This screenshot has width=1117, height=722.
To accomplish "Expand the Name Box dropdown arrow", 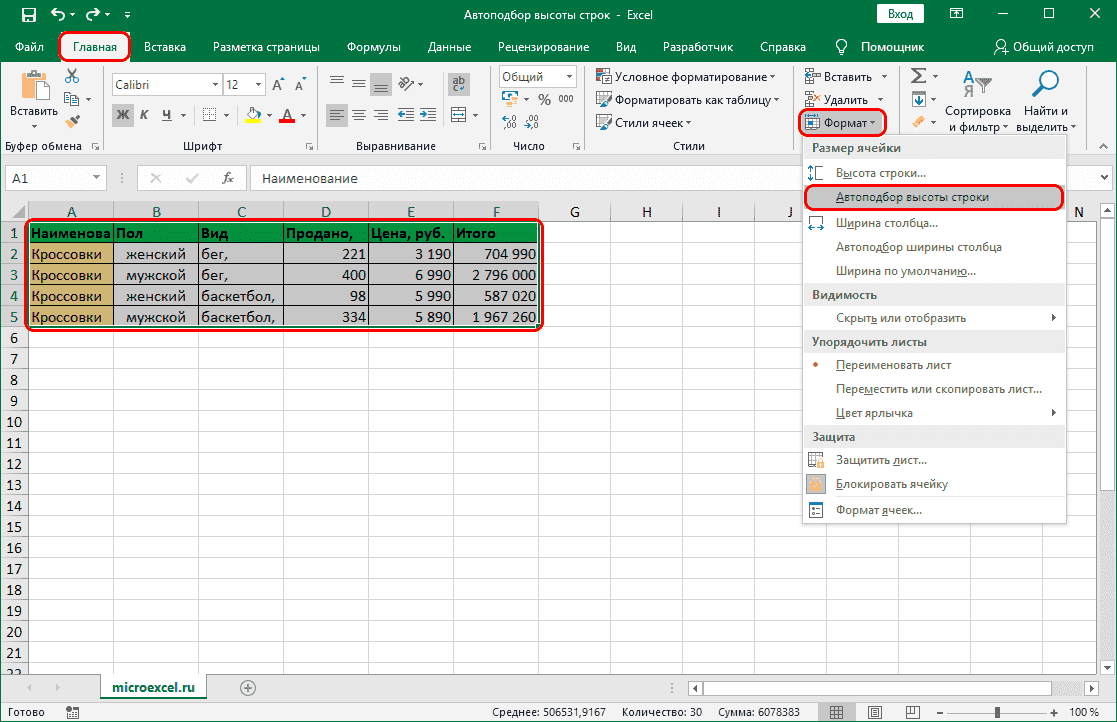I will [x=97, y=178].
